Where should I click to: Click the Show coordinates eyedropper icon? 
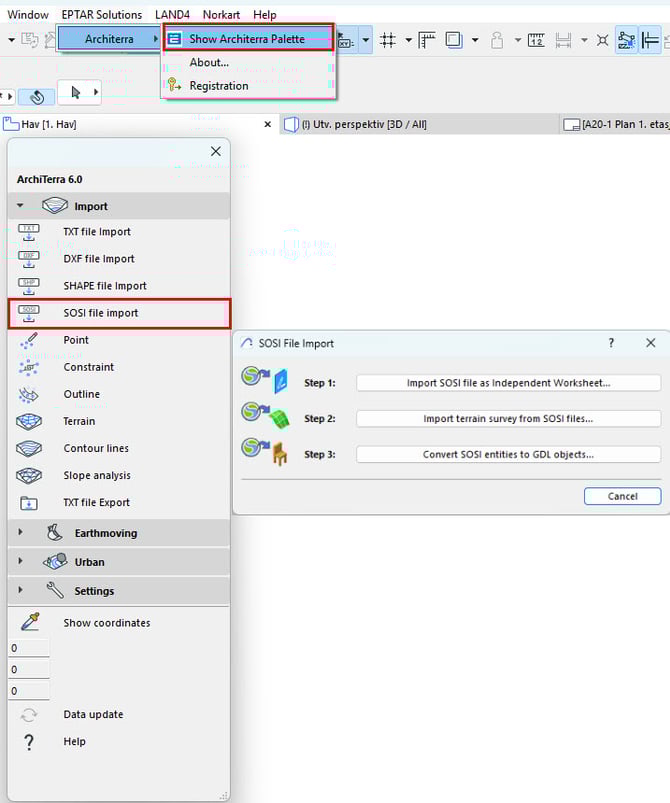[x=29, y=623]
